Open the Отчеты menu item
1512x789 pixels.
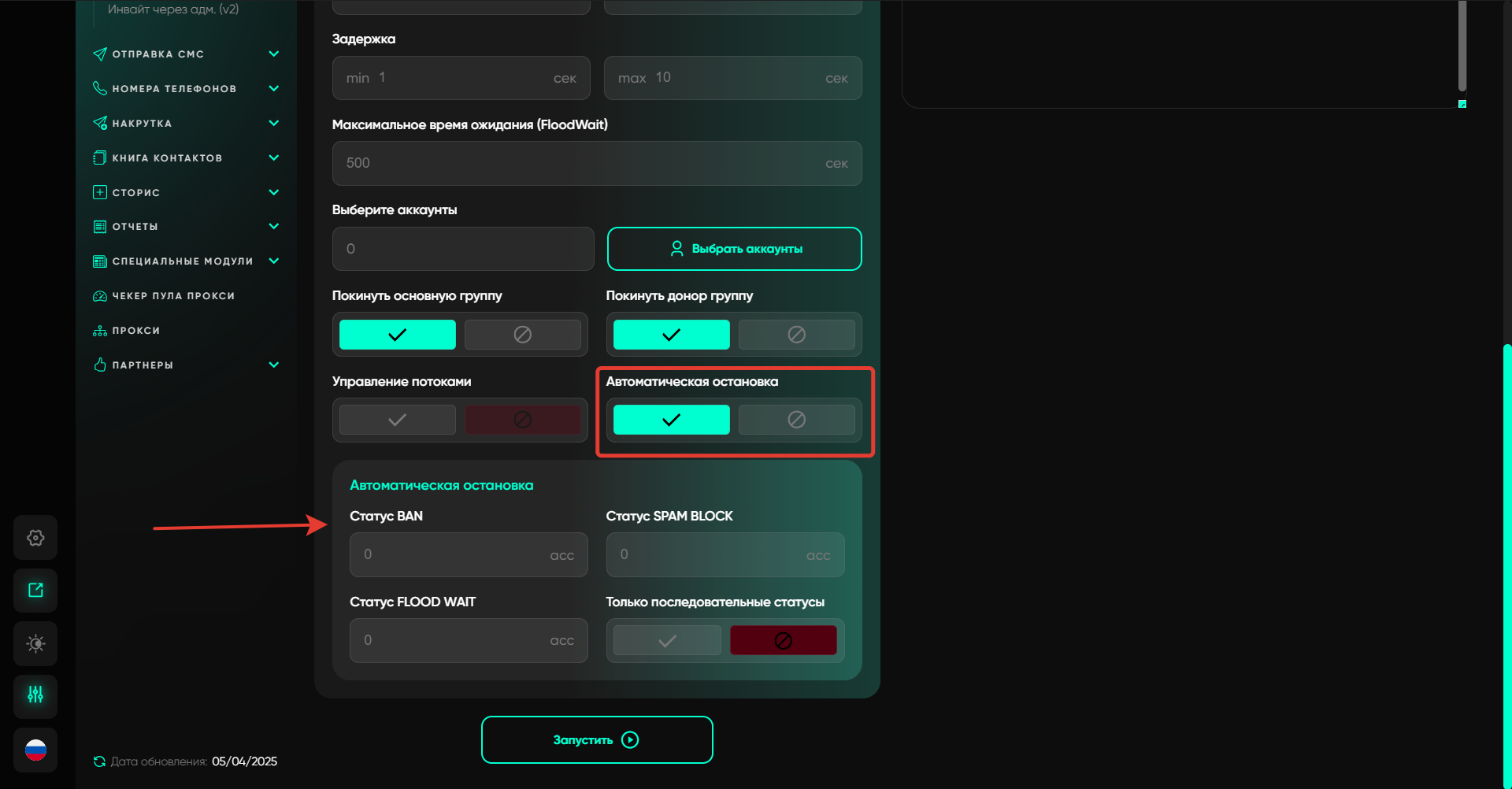[x=135, y=227]
